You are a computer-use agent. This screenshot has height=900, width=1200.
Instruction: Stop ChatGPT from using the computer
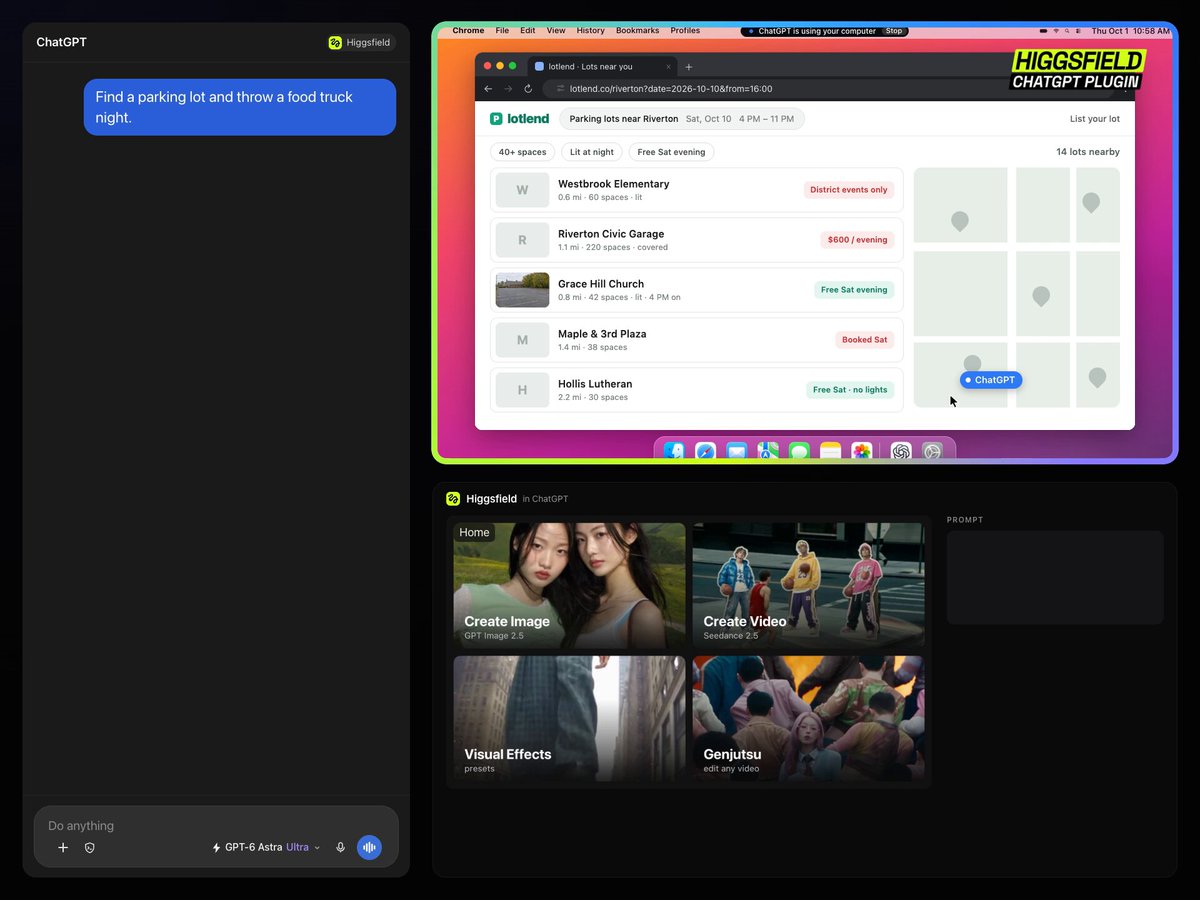pos(894,31)
